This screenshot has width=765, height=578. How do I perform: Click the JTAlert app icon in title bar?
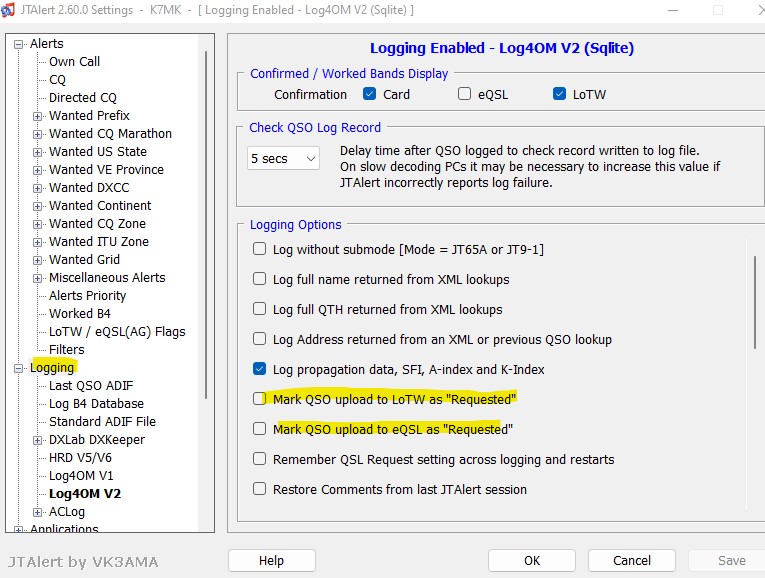point(7,10)
